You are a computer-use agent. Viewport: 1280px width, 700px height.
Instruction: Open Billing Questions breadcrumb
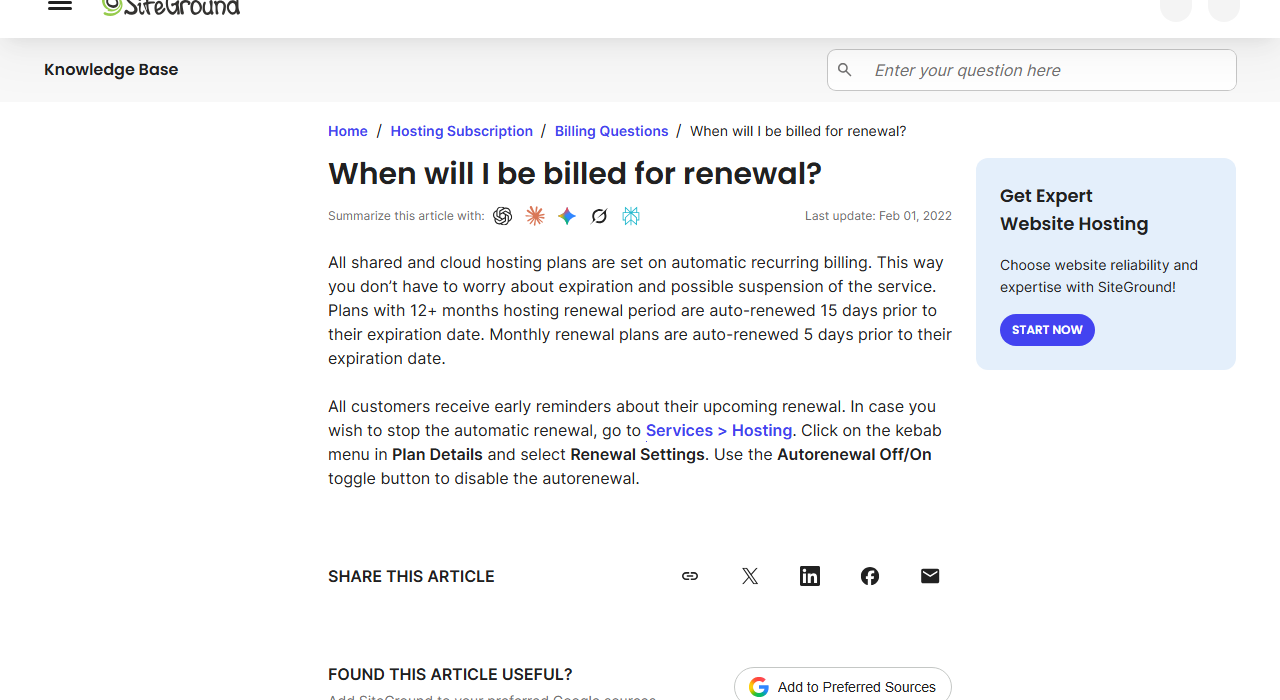(612, 131)
